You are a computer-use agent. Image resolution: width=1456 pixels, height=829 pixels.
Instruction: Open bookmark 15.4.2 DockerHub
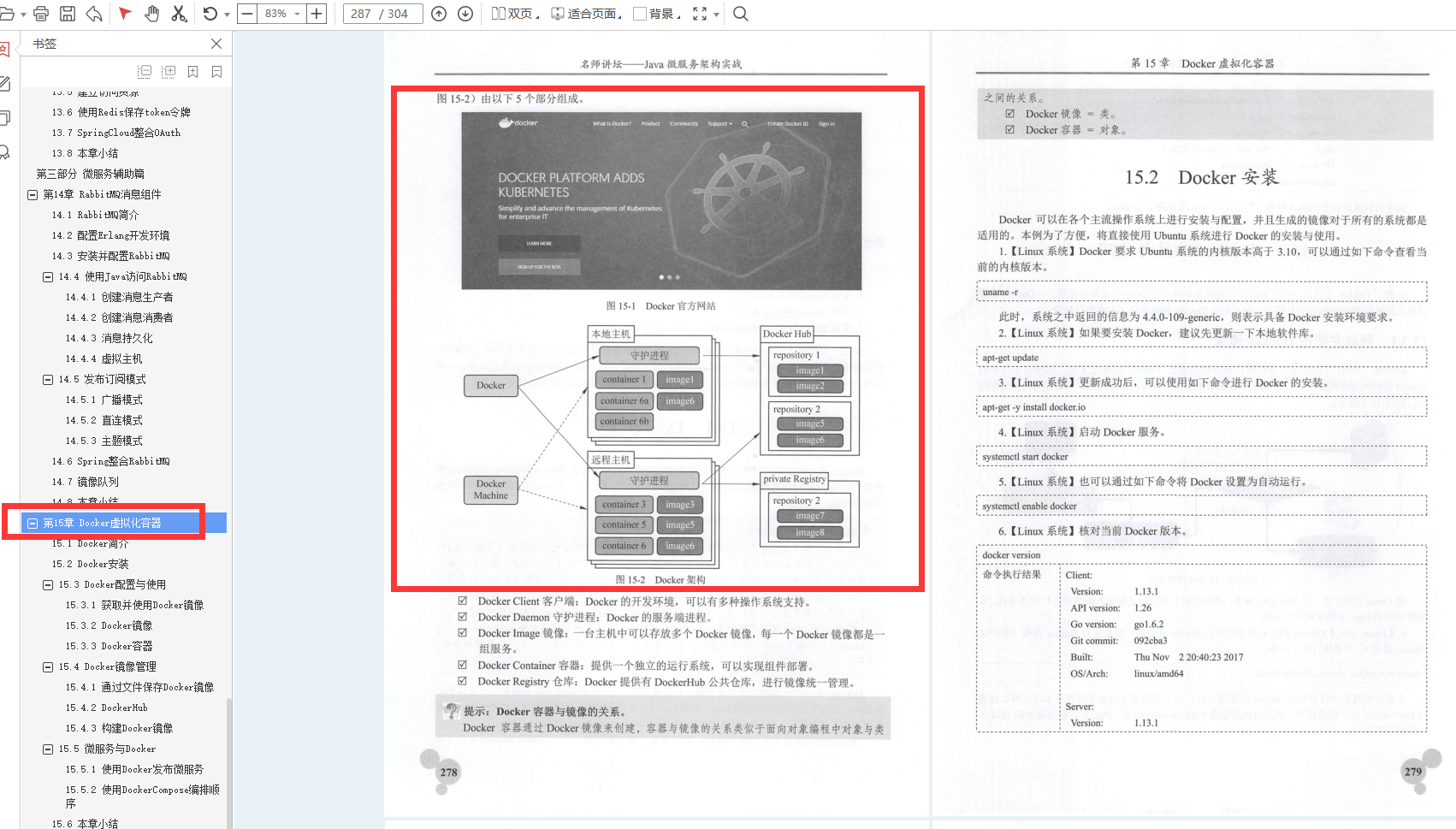click(x=106, y=708)
